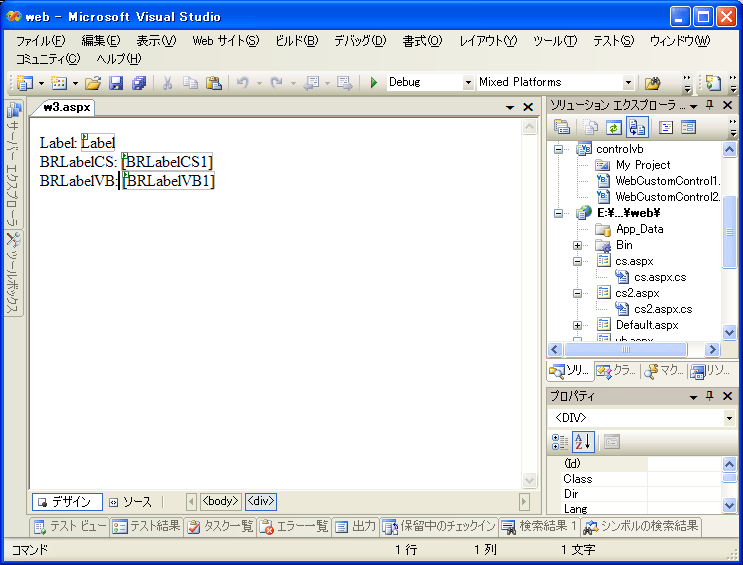This screenshot has width=743, height=565.
Task: Click the Property Pages icon in Properties panel
Action: 612,442
